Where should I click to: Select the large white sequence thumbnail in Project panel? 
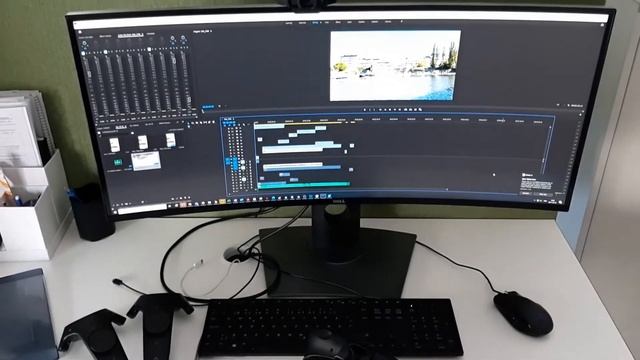pos(146,161)
